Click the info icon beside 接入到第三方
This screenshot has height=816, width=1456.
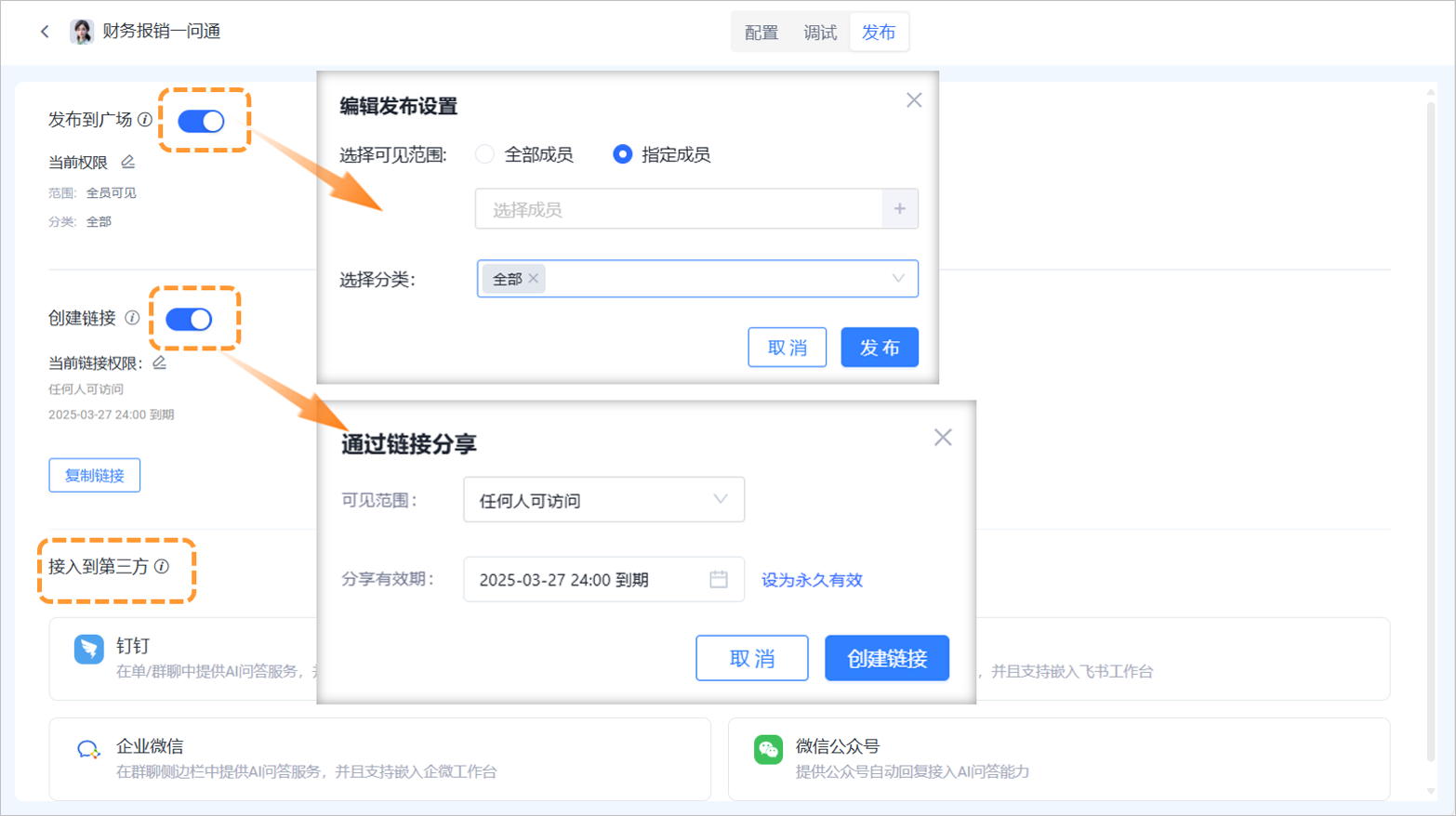(x=162, y=566)
